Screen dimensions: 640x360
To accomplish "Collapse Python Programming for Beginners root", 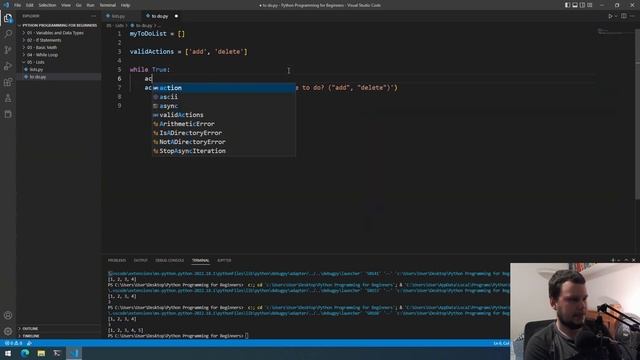I will (59, 25).
